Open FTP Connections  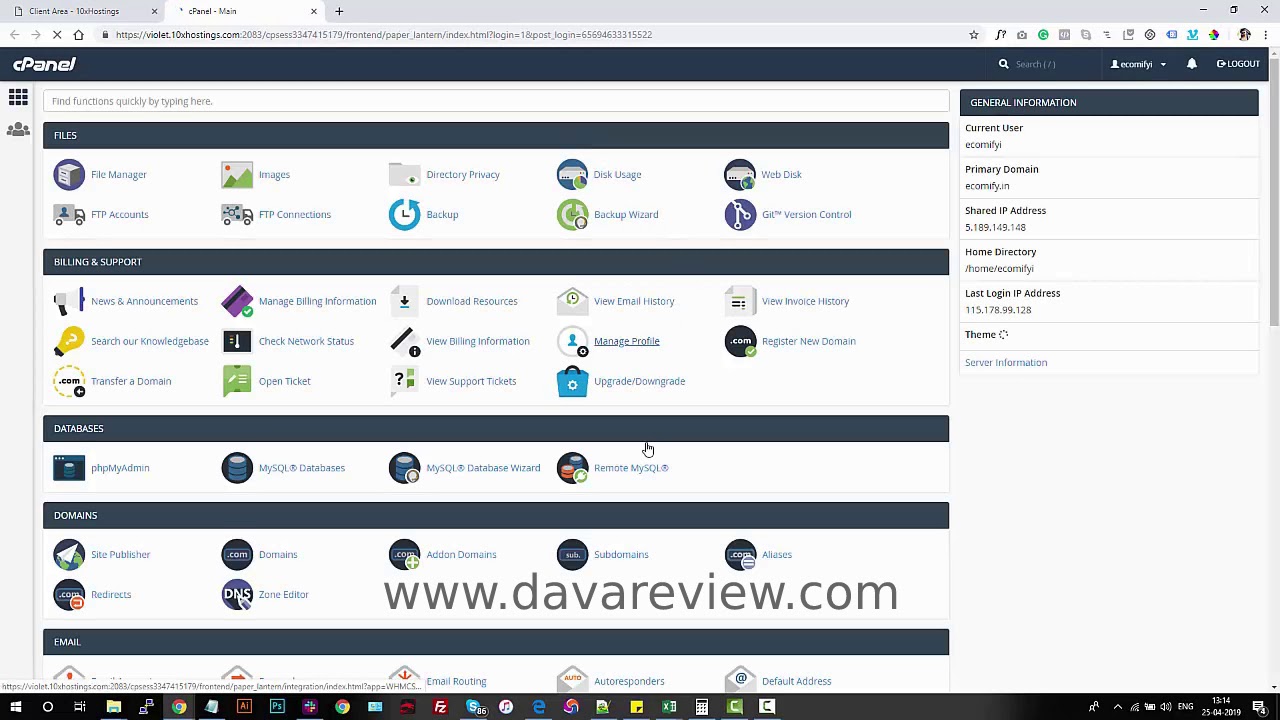[294, 214]
